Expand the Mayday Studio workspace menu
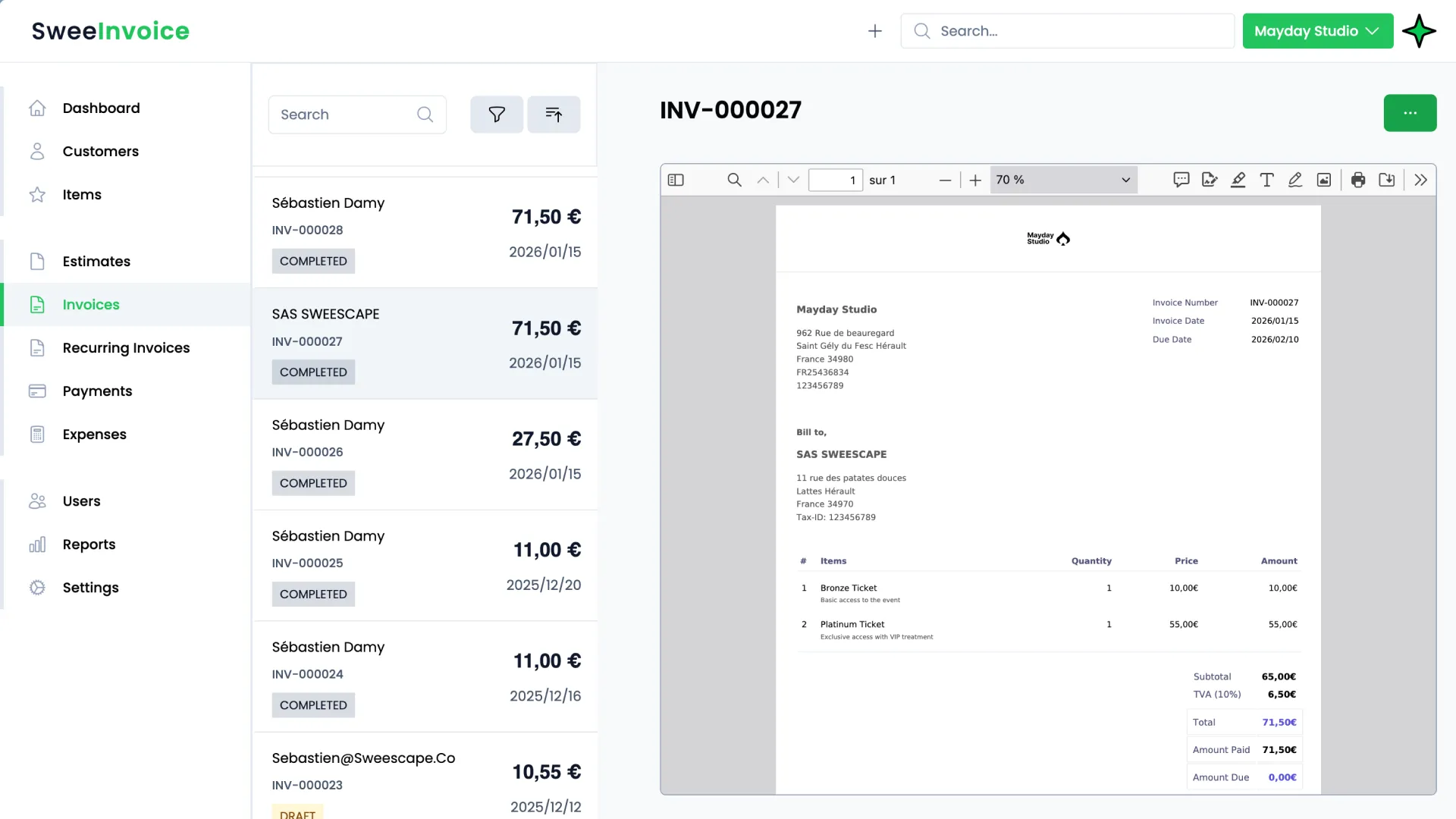Screen dimensions: 1456x819 click(x=1317, y=30)
